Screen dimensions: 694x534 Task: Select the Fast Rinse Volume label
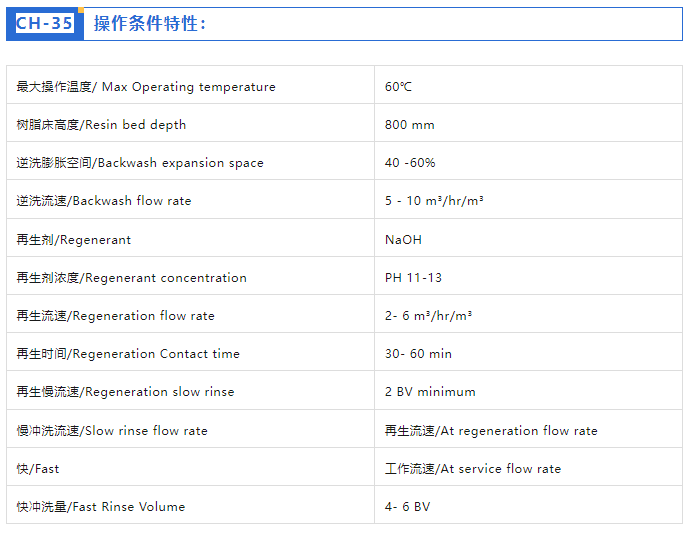[101, 507]
